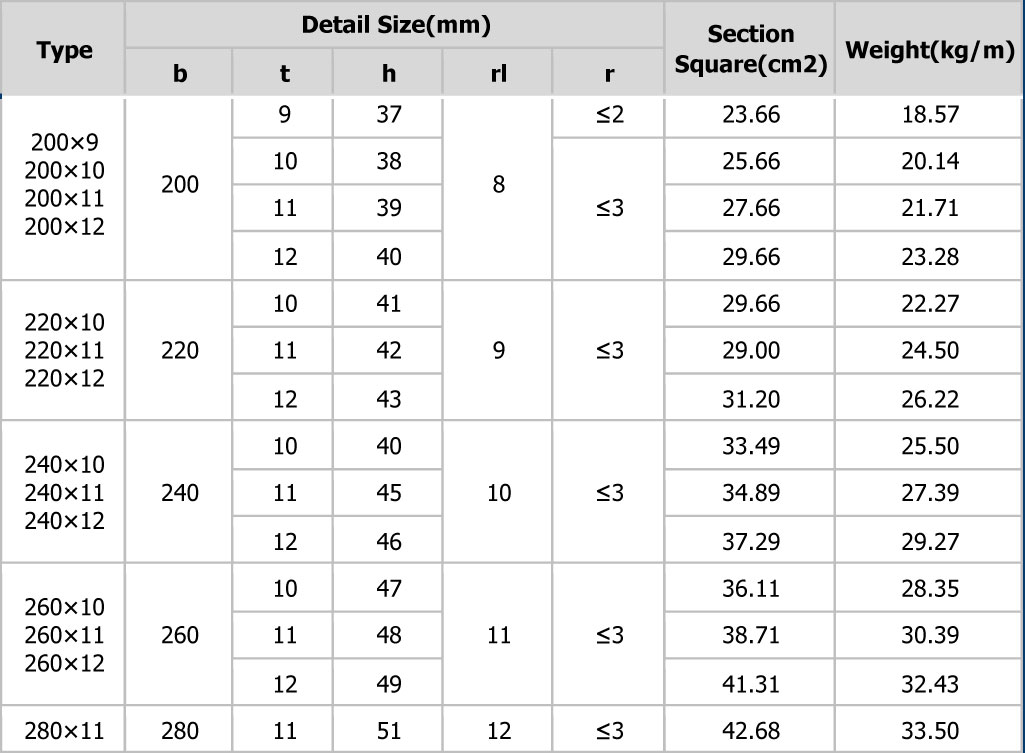
Task: Select the type cell listing 200×9 to 200×12
Action: tap(63, 185)
